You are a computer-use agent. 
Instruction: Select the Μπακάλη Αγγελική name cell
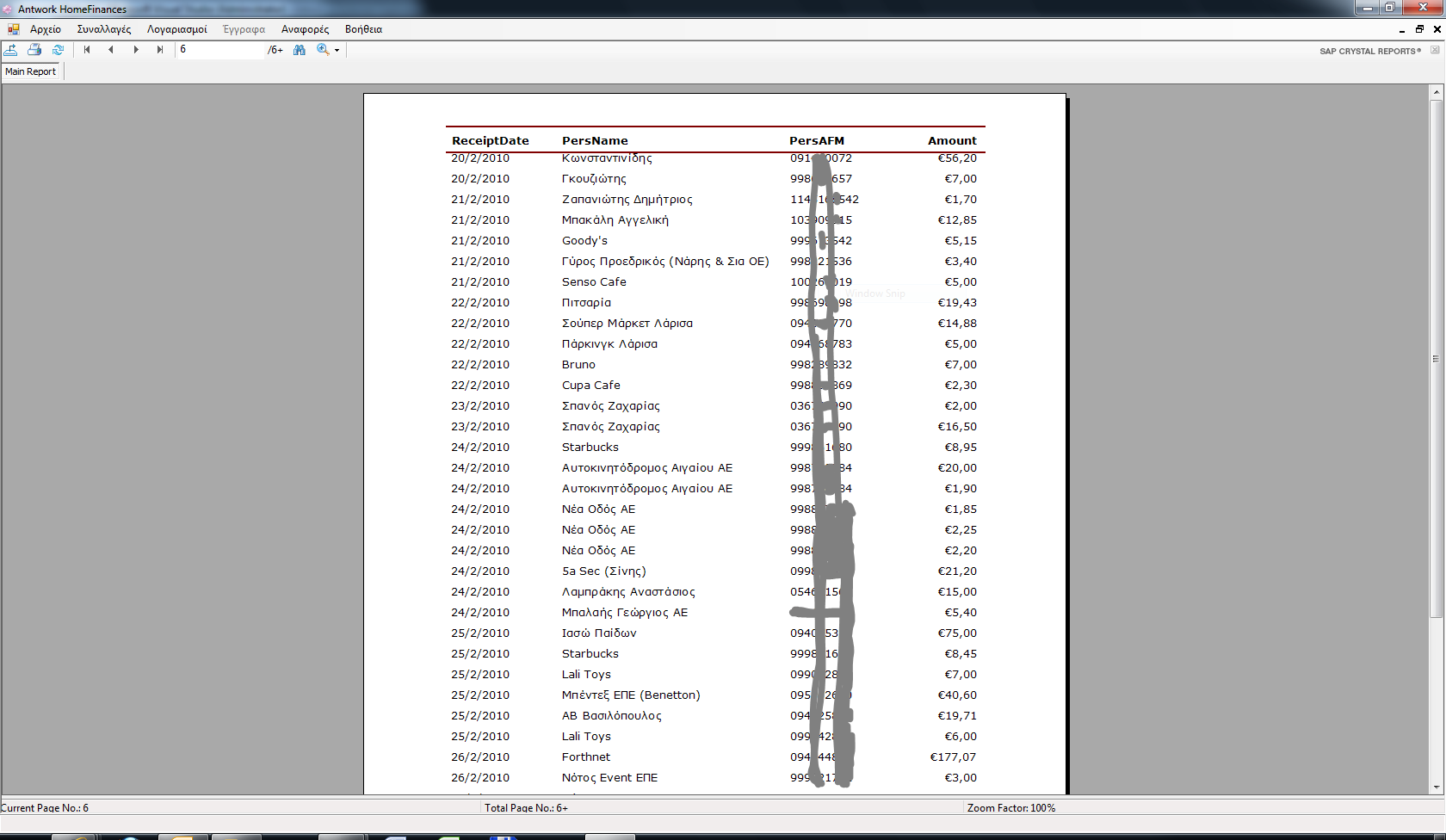615,220
